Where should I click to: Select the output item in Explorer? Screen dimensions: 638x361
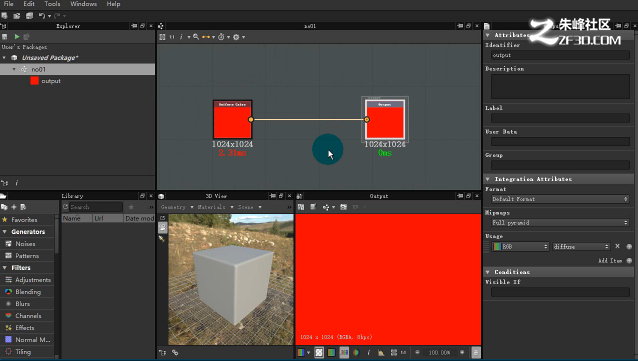51,81
